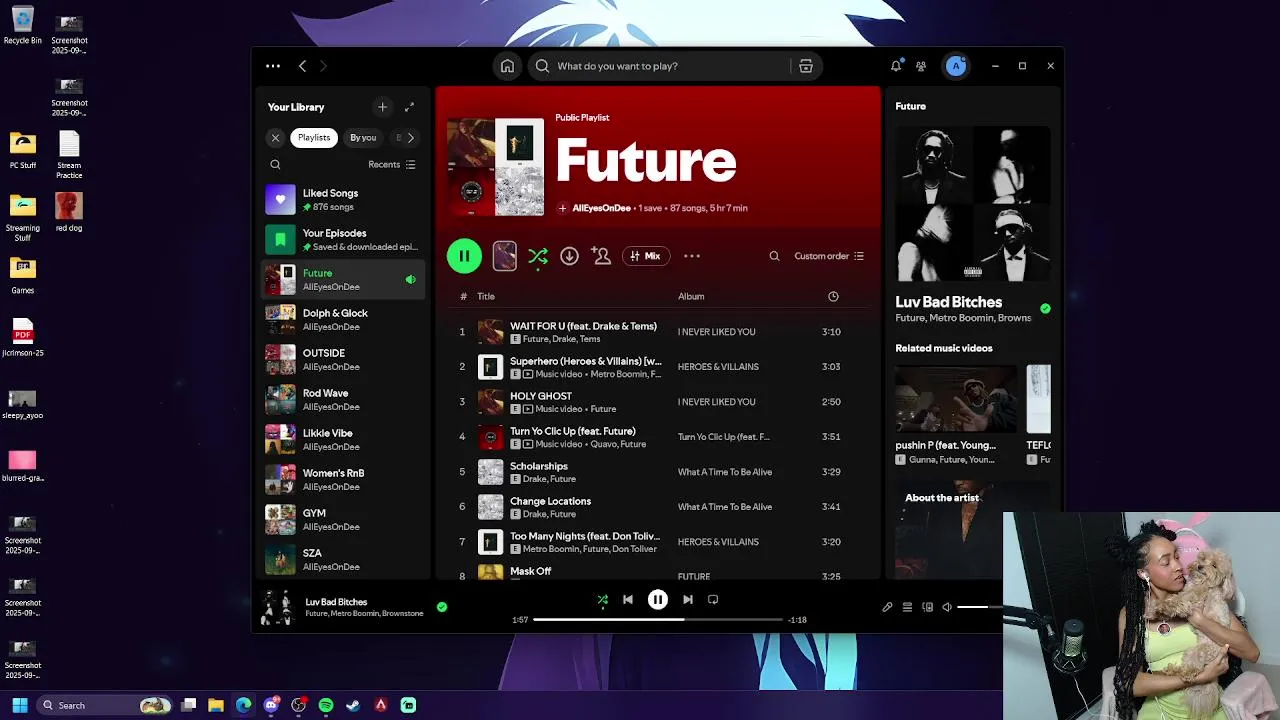Mute audio with the speaker icon

tap(947, 607)
